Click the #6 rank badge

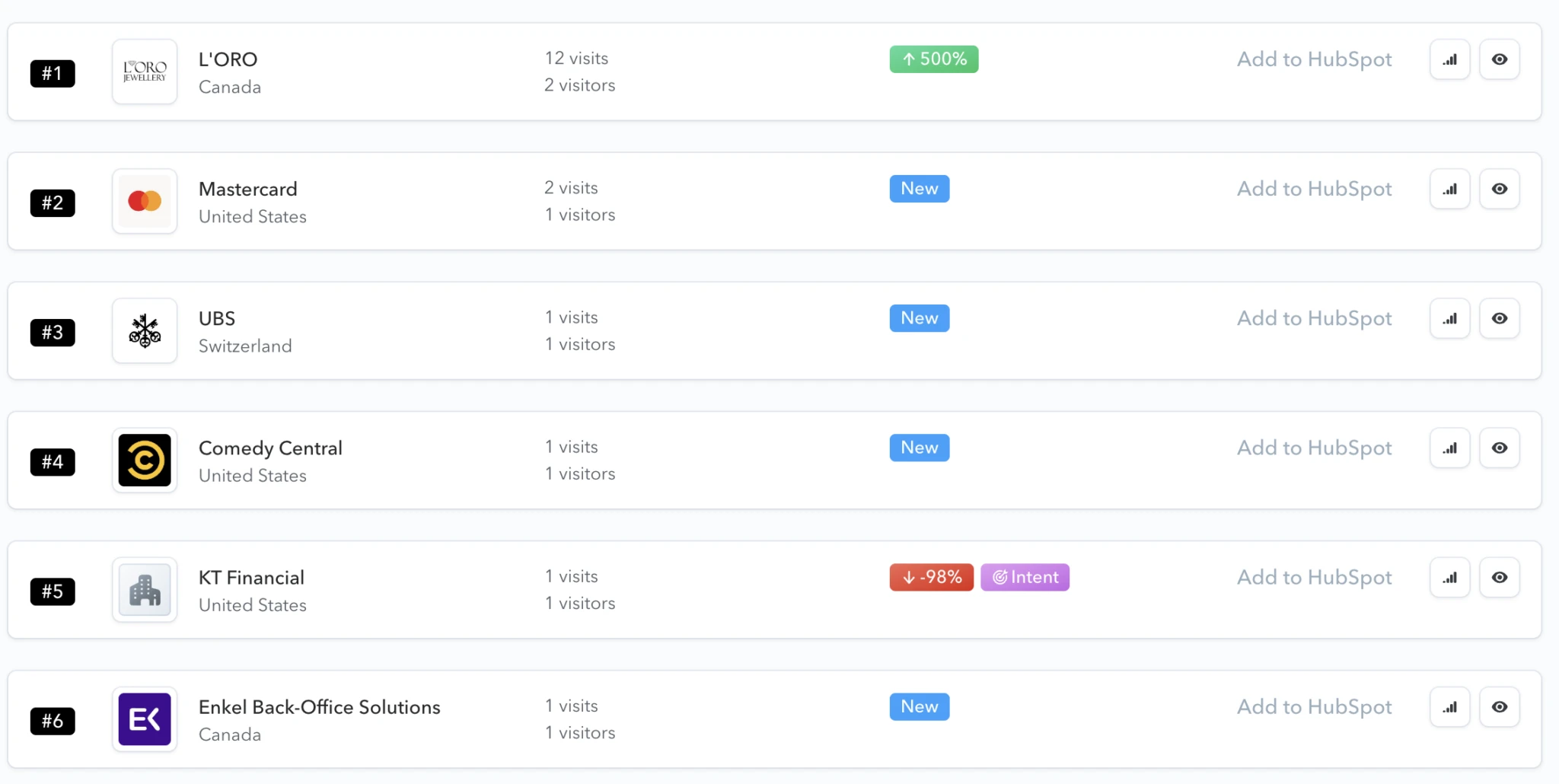[53, 720]
